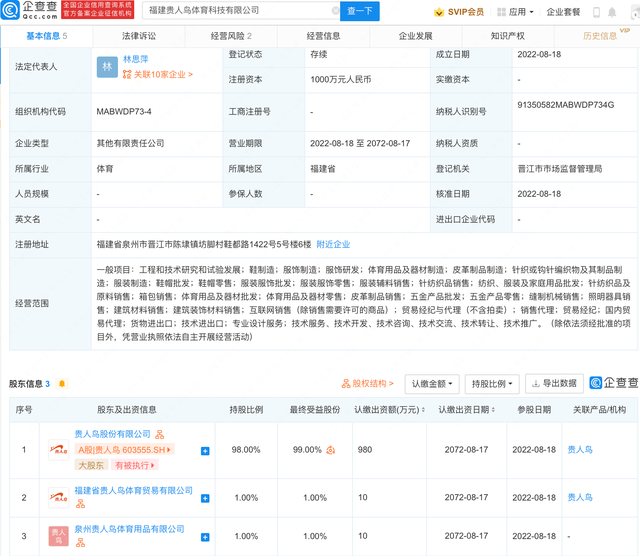The height and width of the screenshot is (556, 640).
Task: Open the 持股比例 dropdown filter
Action: pos(492,384)
